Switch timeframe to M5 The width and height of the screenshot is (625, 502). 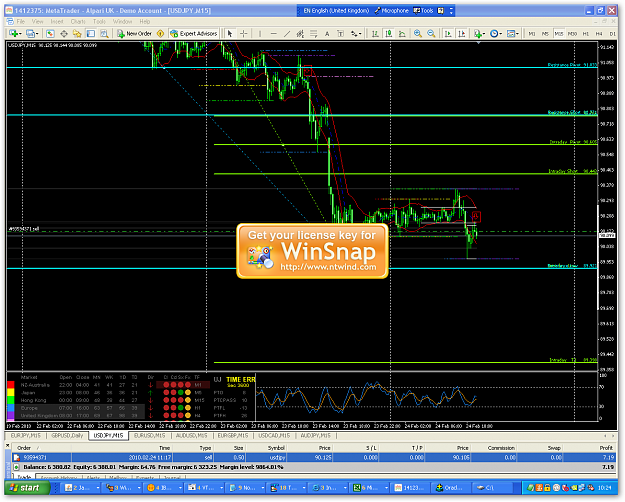(x=545, y=34)
